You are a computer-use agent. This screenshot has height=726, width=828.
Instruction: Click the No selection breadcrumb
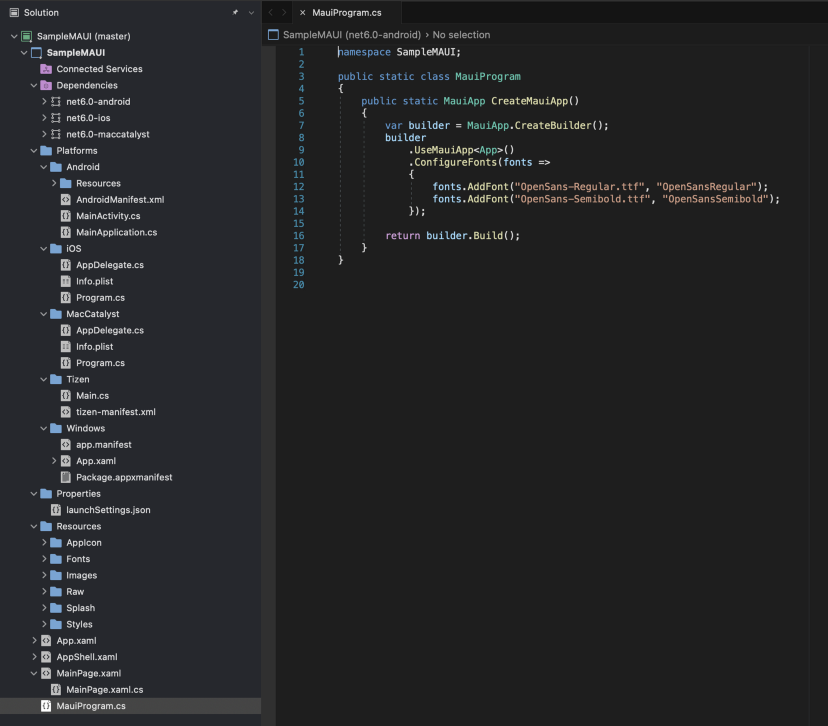click(x=461, y=35)
